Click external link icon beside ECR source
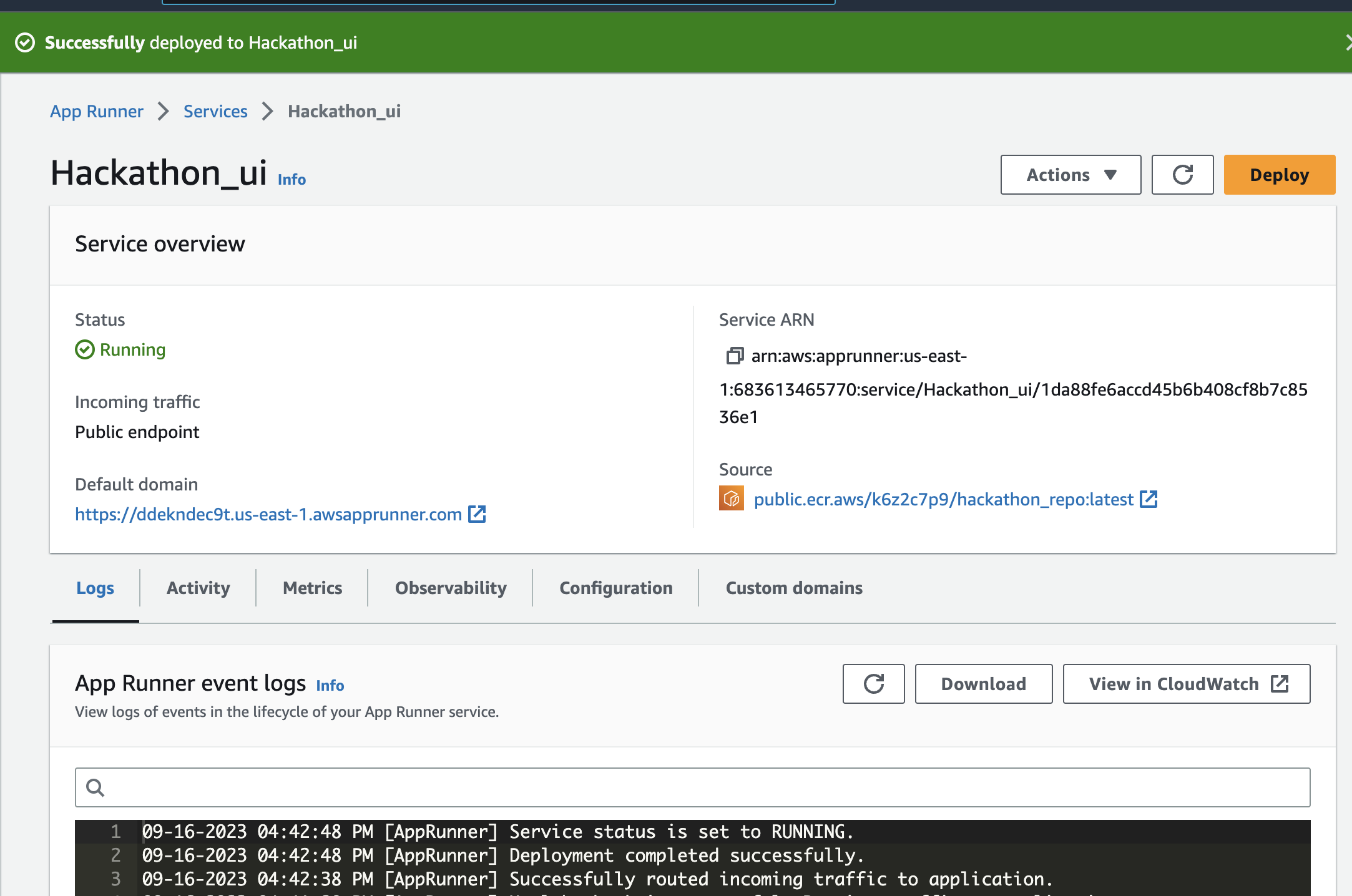1352x896 pixels. pos(1149,499)
